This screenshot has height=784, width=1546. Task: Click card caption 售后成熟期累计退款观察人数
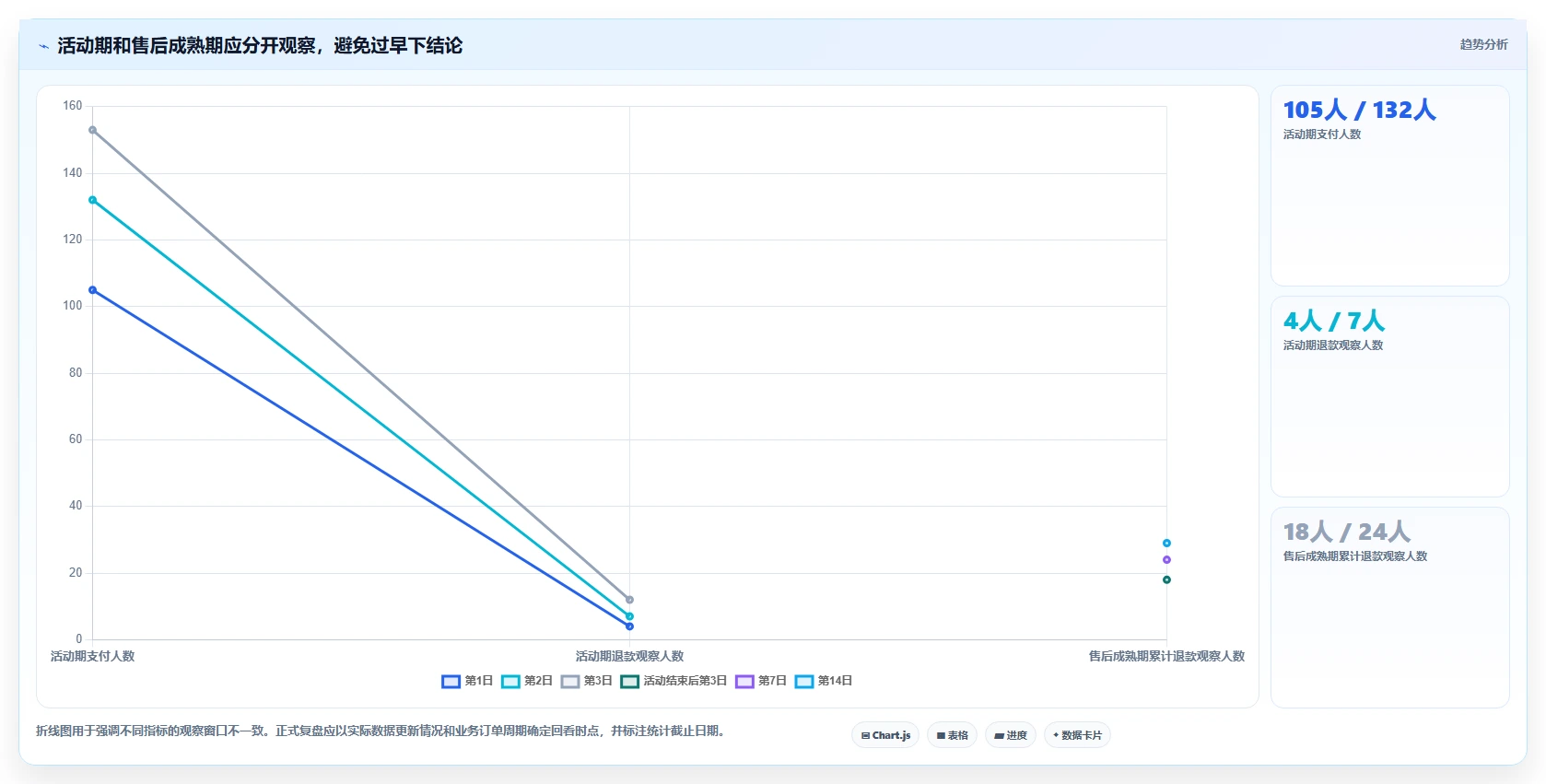click(1355, 556)
